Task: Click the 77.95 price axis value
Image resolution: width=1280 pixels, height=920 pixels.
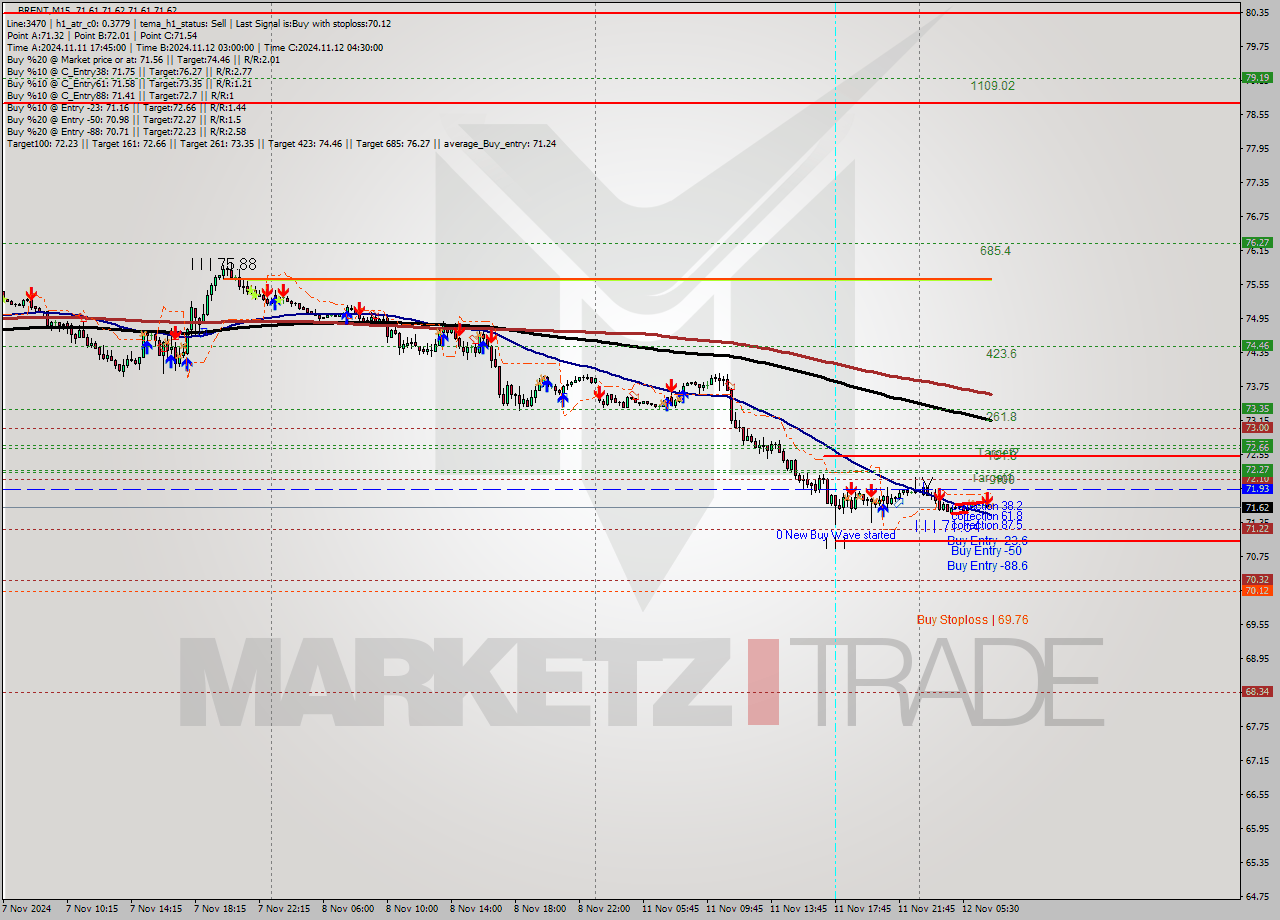Action: click(x=1257, y=148)
